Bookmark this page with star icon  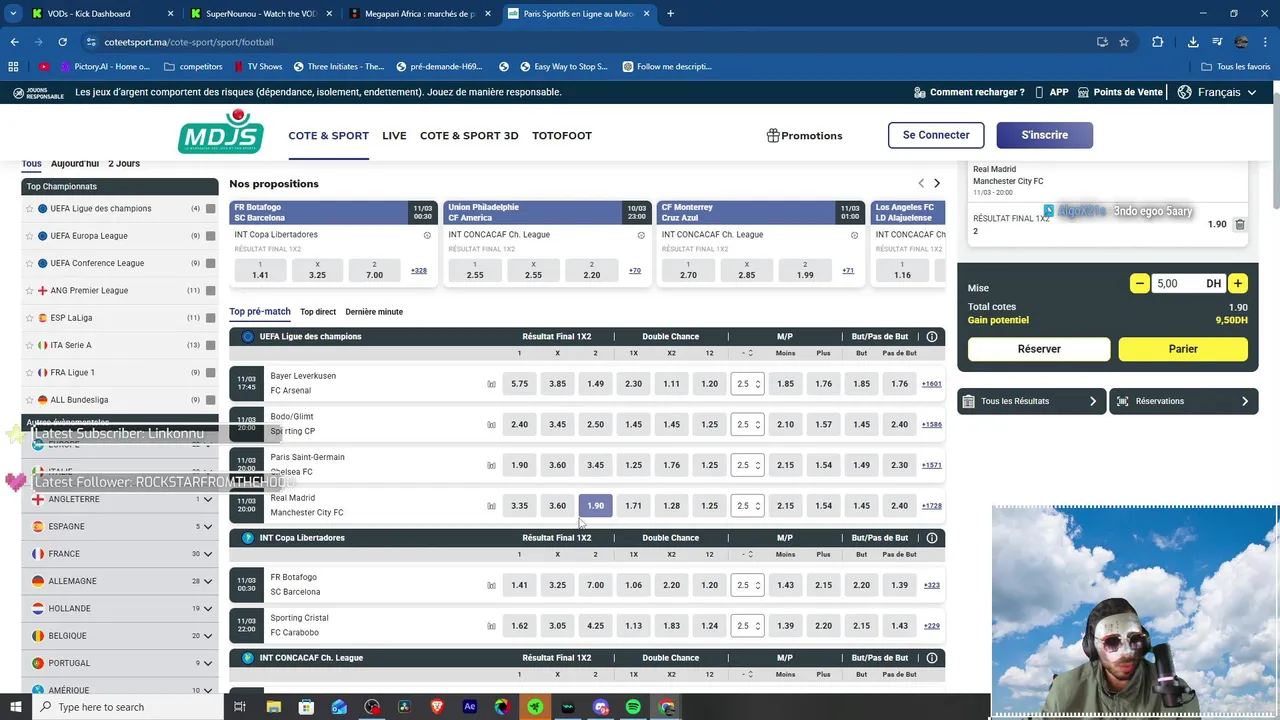pos(1124,42)
